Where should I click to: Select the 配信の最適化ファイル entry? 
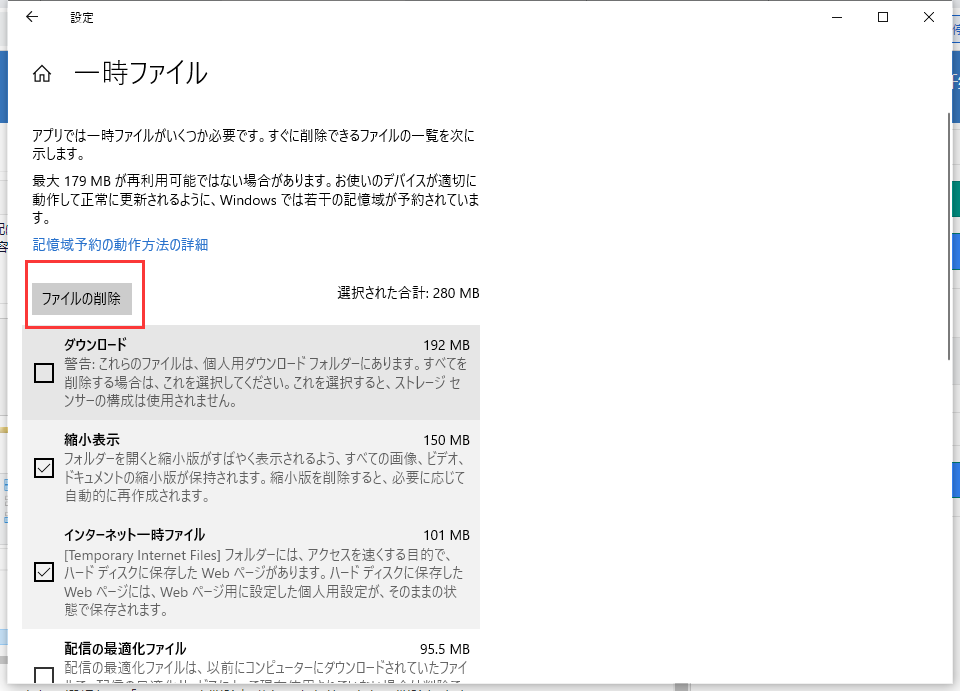click(250, 665)
